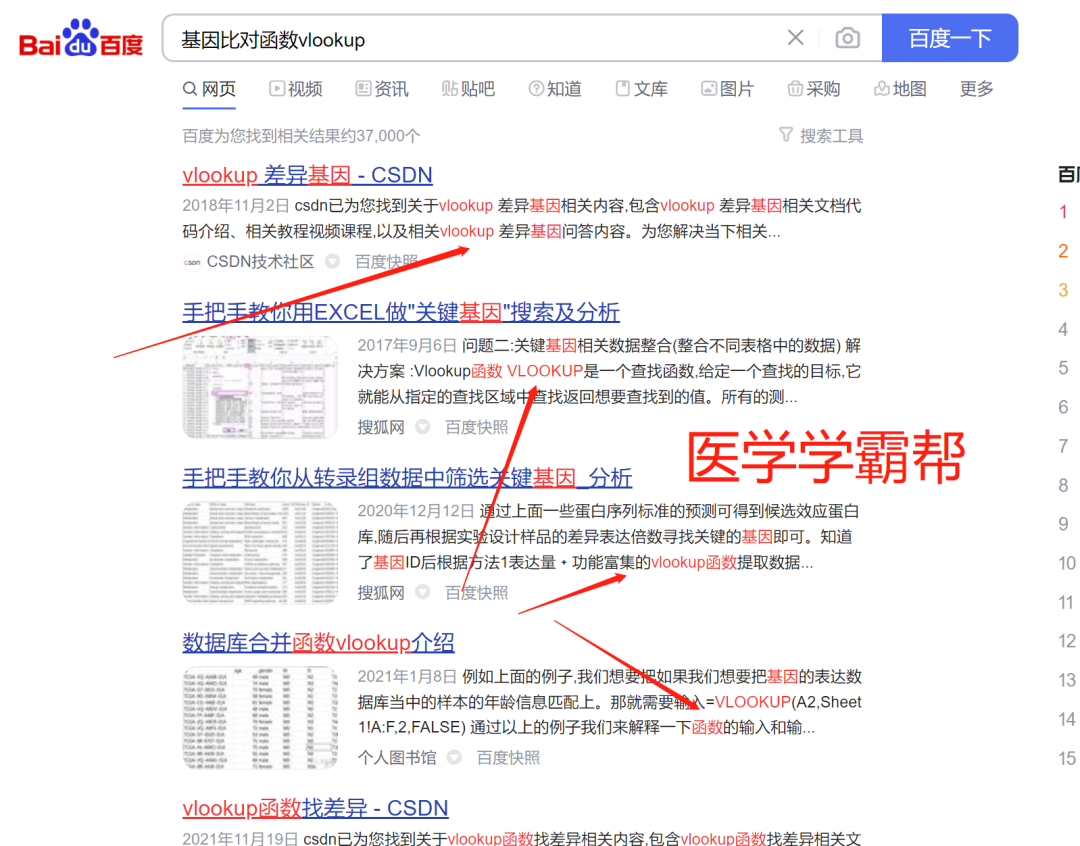Submit search with 百度一下 button

[x=950, y=38]
